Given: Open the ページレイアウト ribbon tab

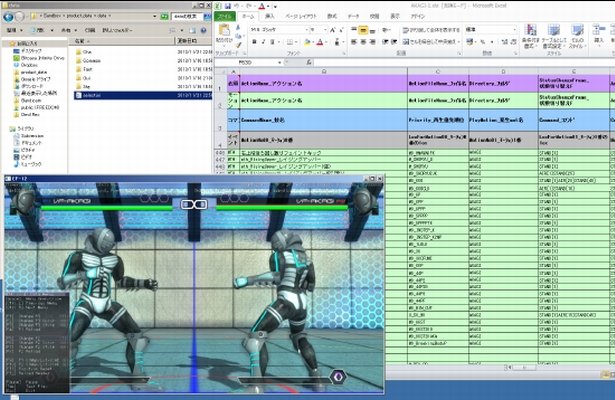Looking at the screenshot, I should [x=301, y=17].
